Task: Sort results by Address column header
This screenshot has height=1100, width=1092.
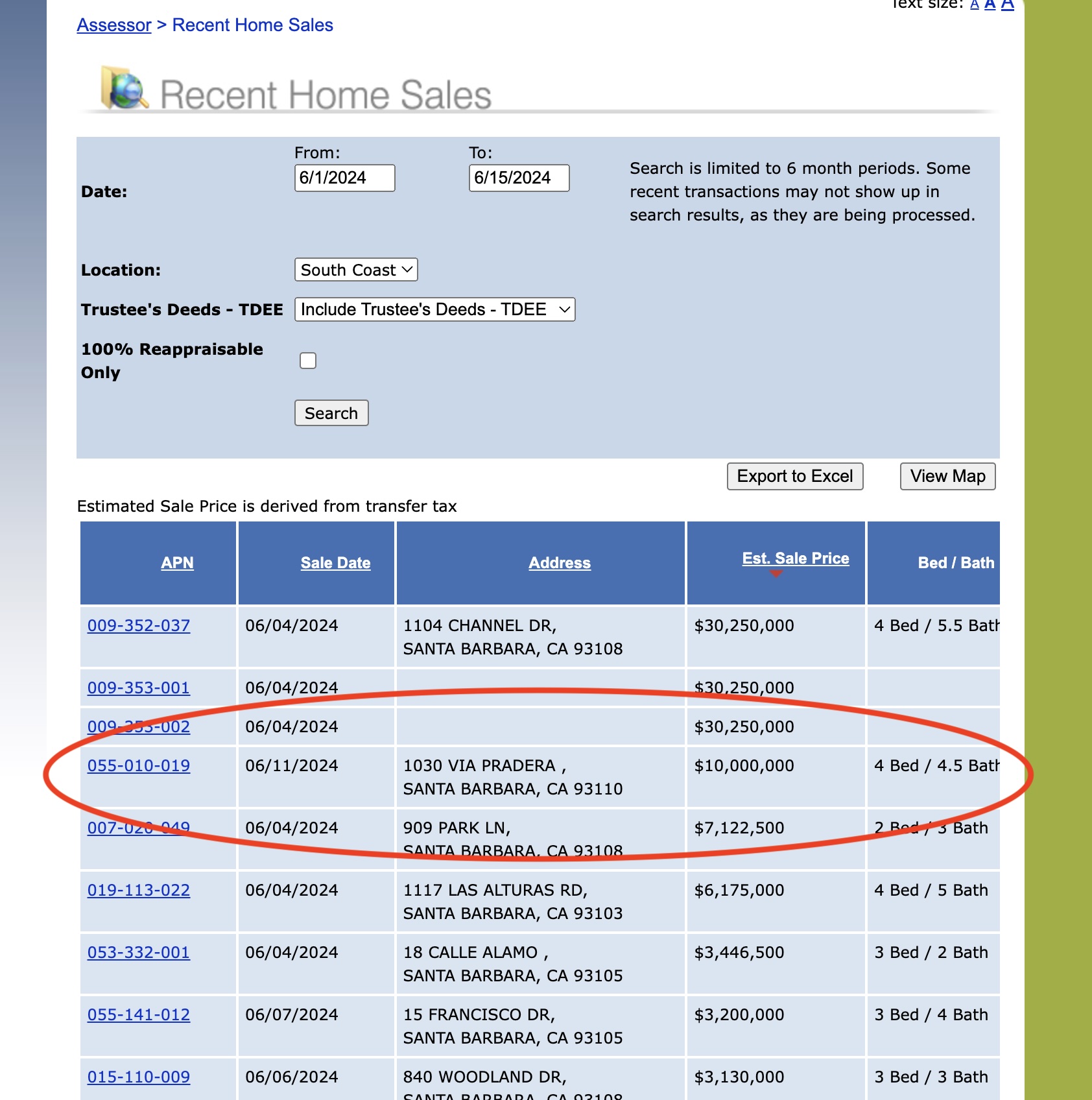Action: 559,563
